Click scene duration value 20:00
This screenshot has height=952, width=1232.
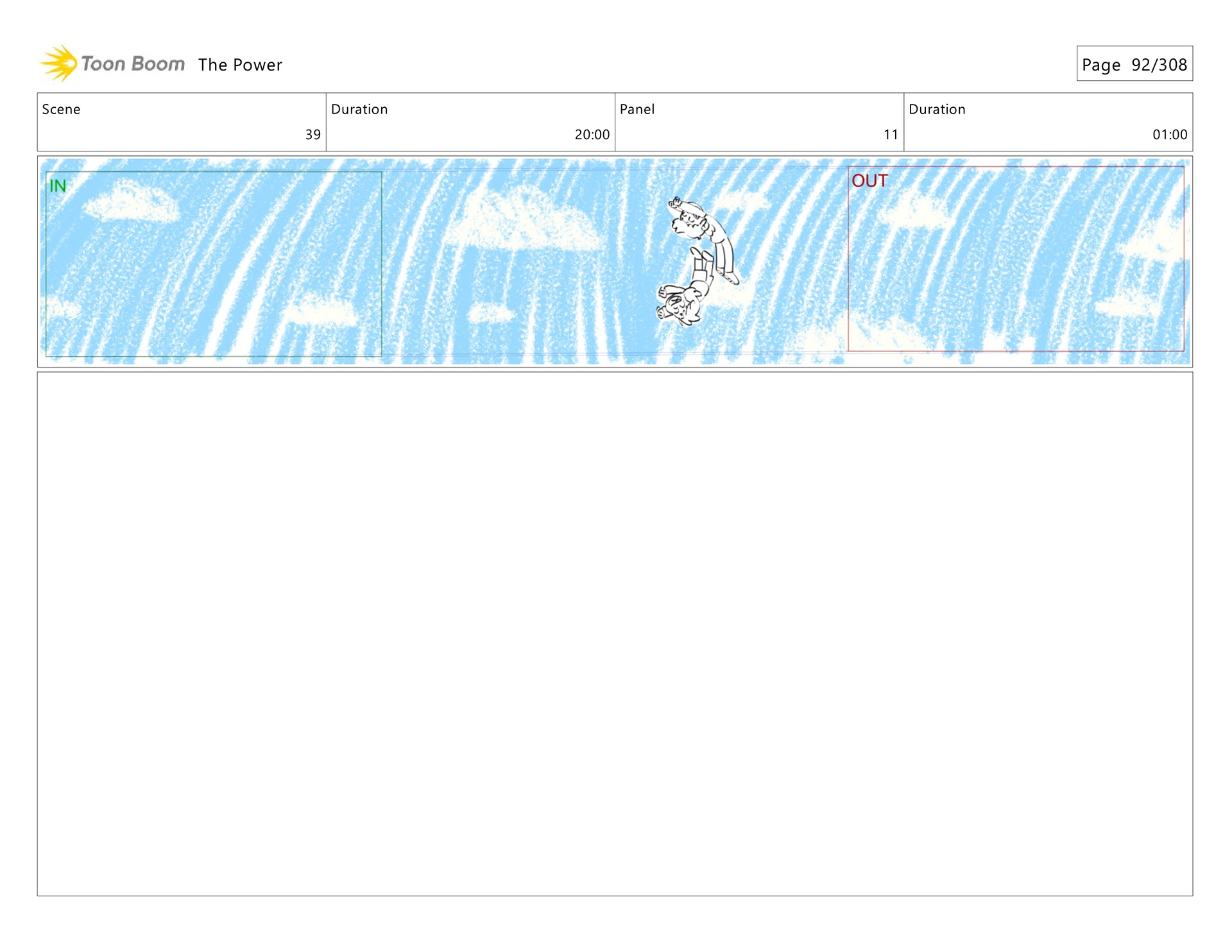coord(591,135)
